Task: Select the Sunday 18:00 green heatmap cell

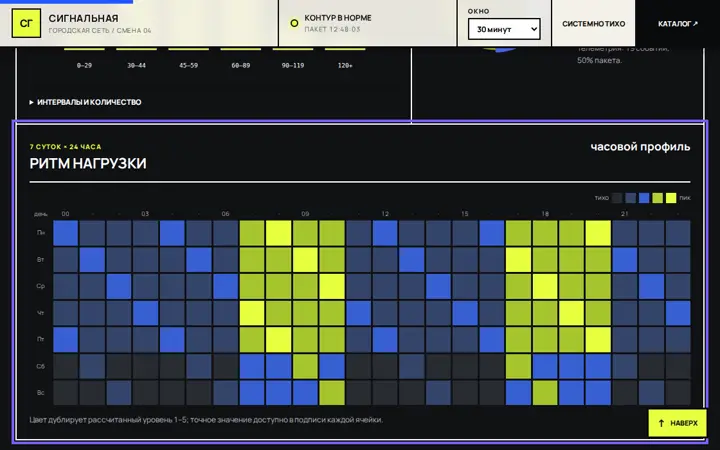Action: [545, 393]
